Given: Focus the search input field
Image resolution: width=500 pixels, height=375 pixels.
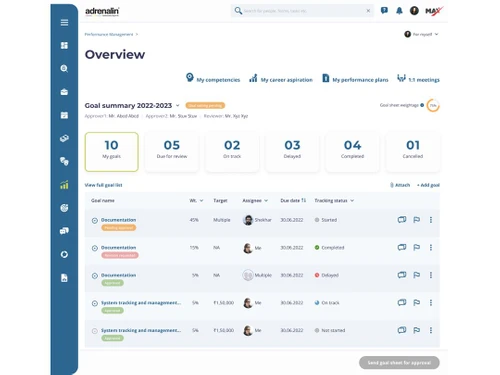Looking at the screenshot, I should point(303,11).
